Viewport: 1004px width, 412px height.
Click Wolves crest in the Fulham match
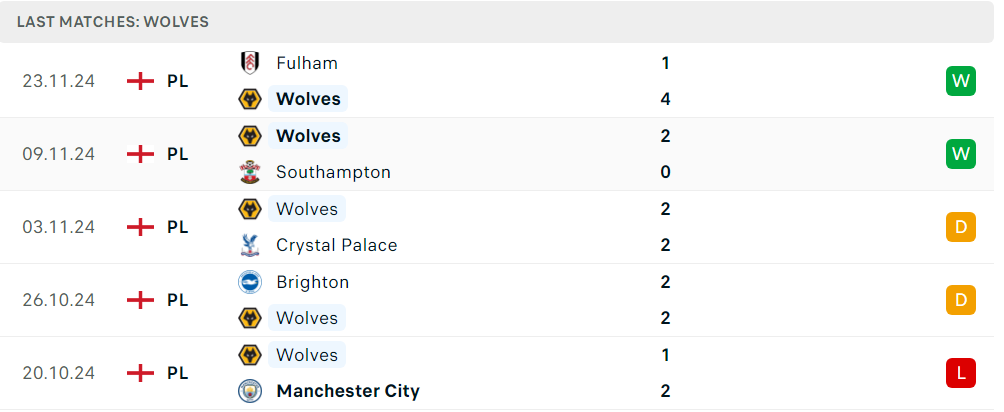[x=249, y=99]
